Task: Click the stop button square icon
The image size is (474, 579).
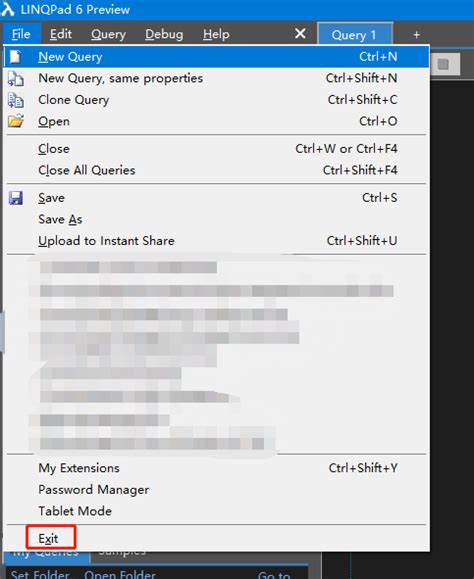Action: tap(443, 64)
